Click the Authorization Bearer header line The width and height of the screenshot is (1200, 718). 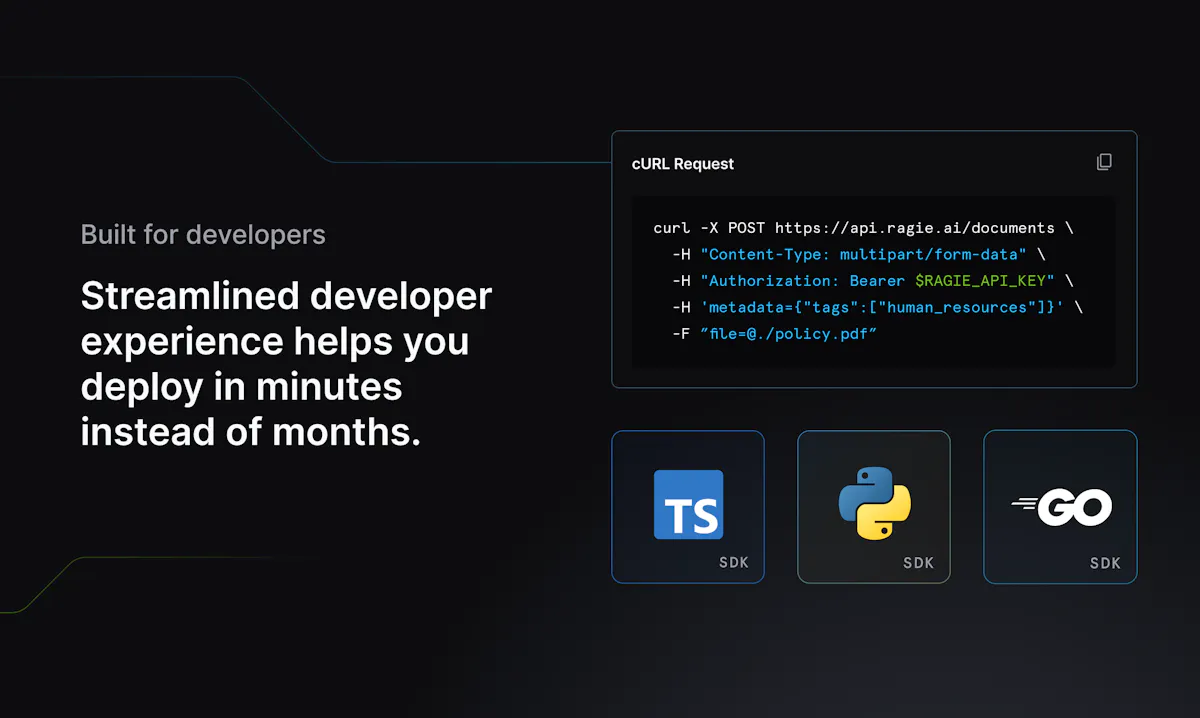click(x=873, y=281)
